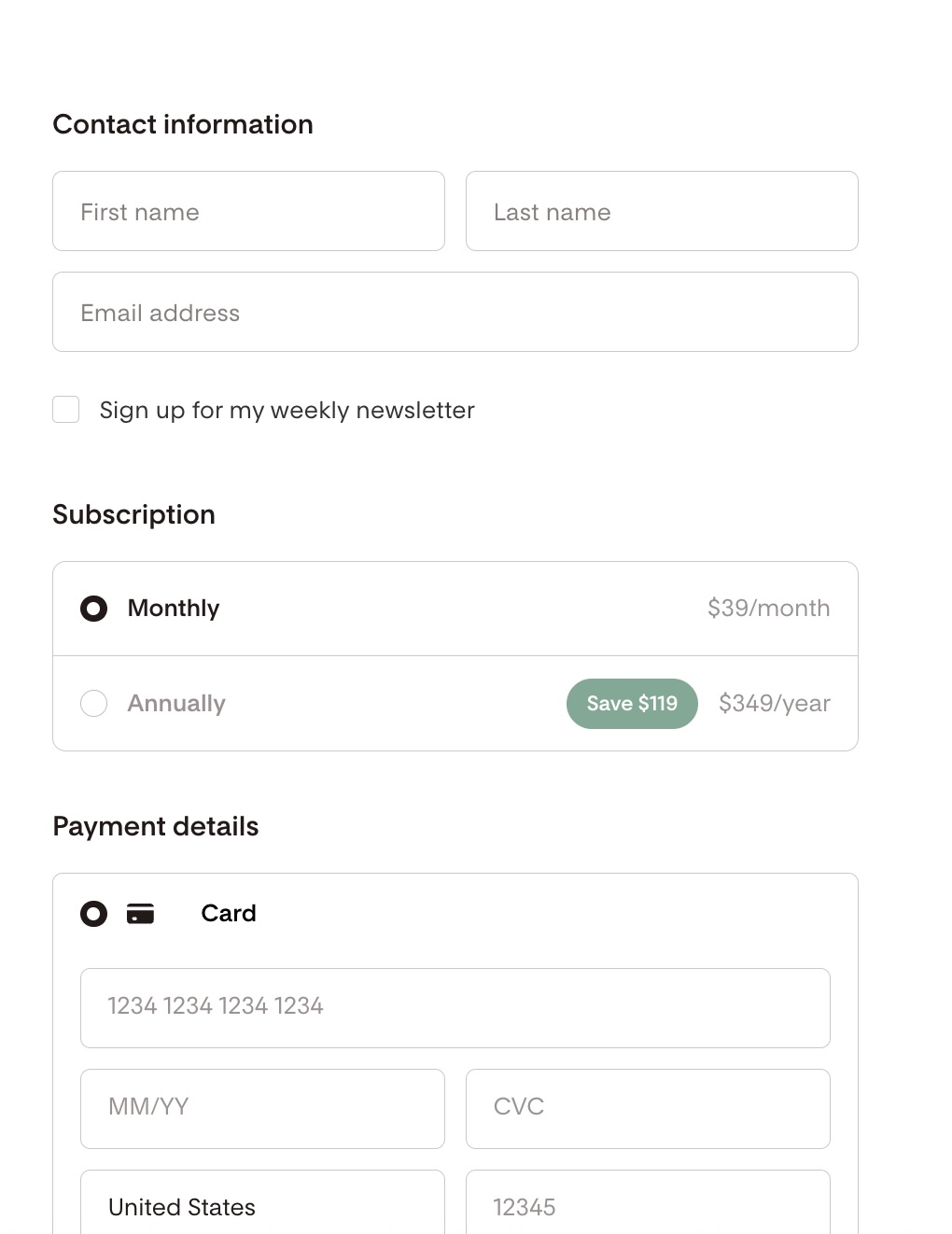
Task: Click the 12345 ZIP code field
Action: pyautogui.click(x=648, y=1202)
